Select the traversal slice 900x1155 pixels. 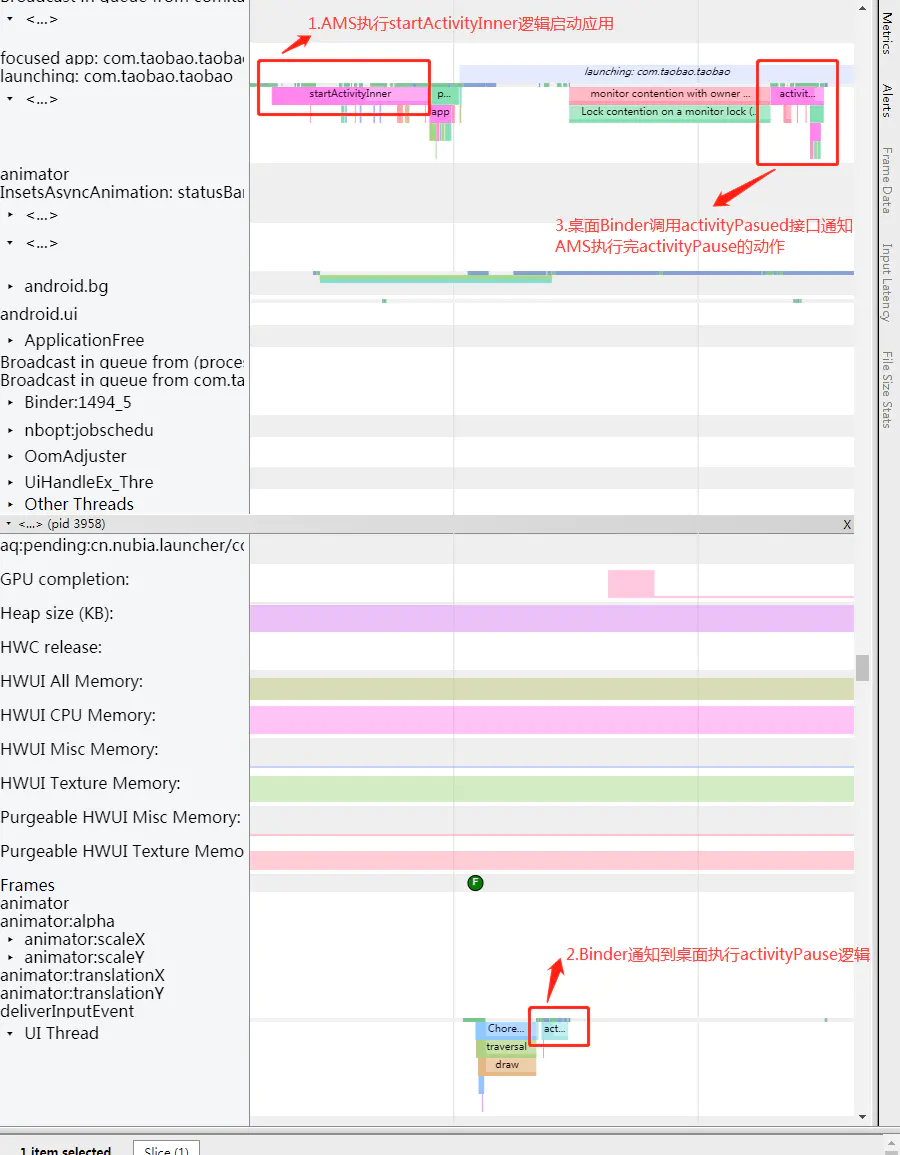(x=506, y=1047)
